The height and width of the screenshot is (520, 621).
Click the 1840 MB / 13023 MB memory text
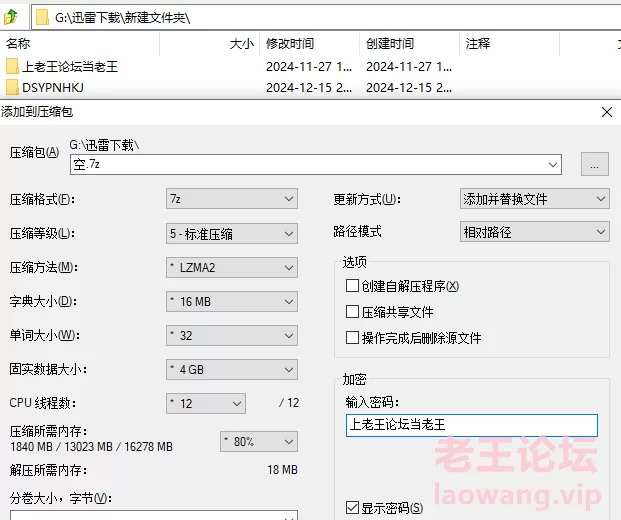coord(91,447)
